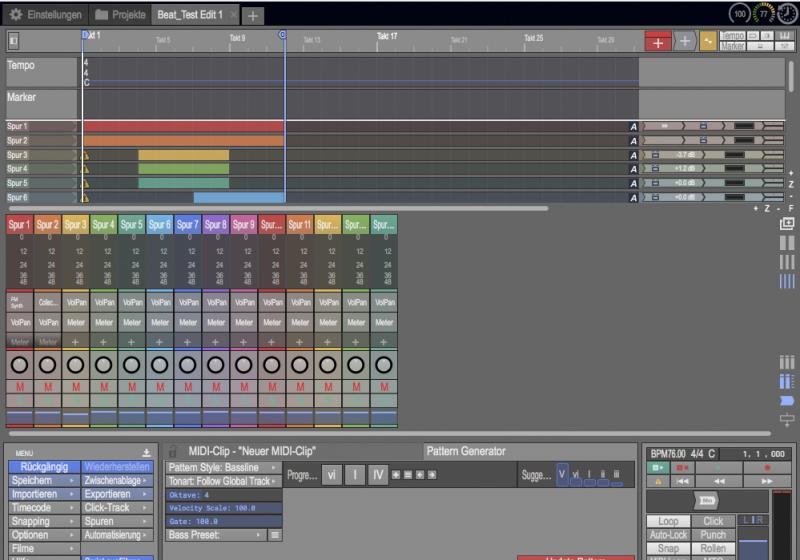The width and height of the screenshot is (800, 560).
Task: Click the yellow automation curve button
Action: point(708,41)
